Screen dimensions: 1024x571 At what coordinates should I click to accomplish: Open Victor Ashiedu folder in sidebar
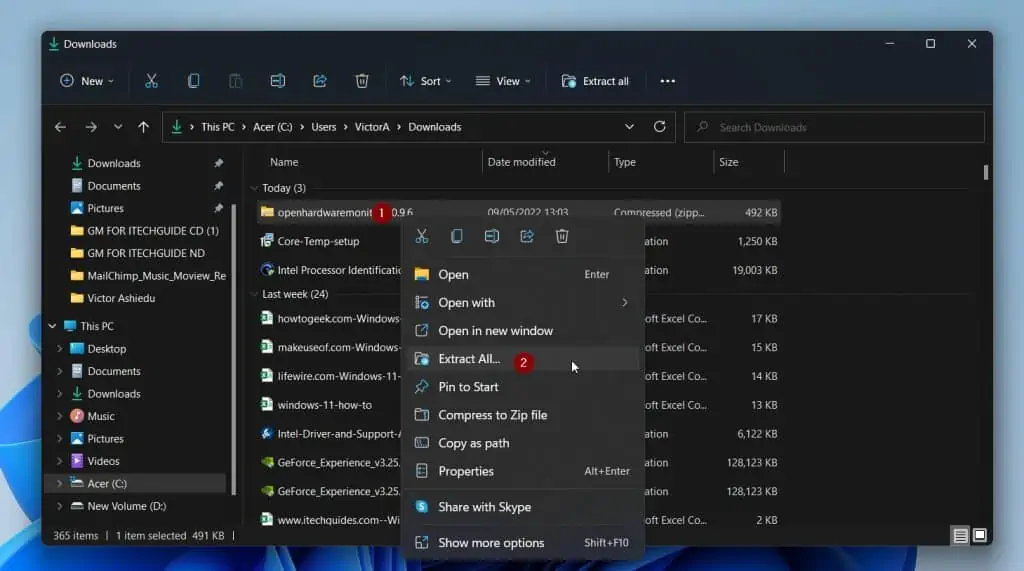point(121,299)
